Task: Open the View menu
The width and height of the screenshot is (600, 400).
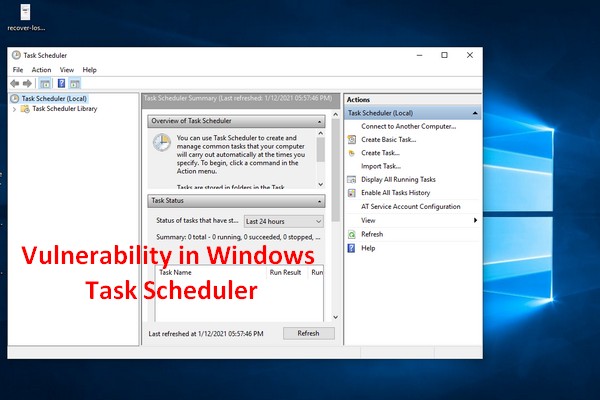Action: point(67,70)
